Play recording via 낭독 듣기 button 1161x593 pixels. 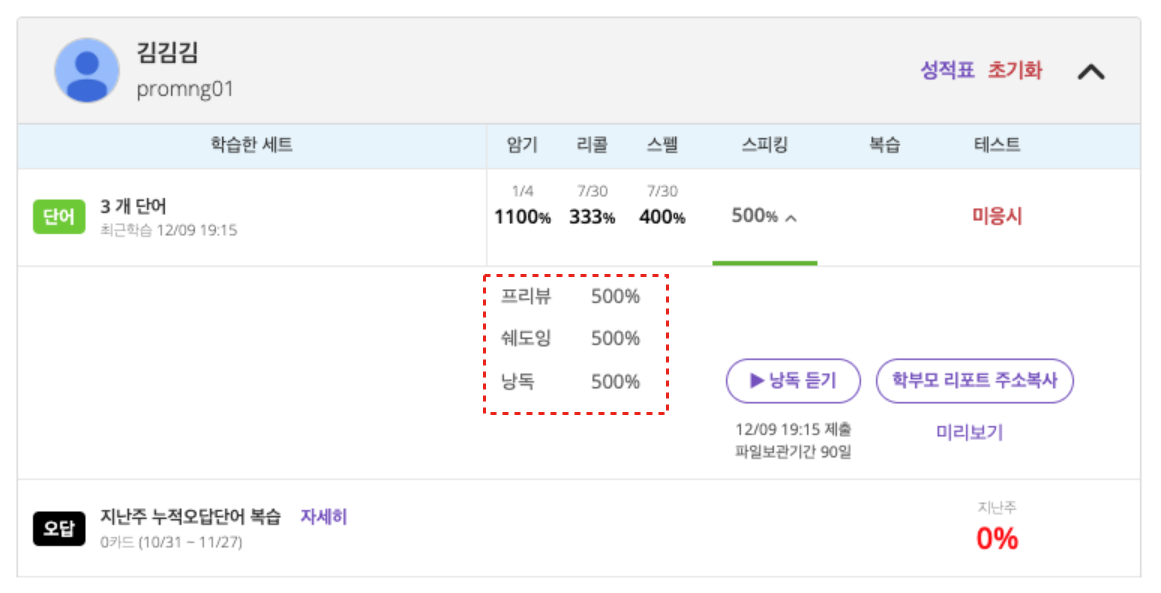click(x=793, y=381)
